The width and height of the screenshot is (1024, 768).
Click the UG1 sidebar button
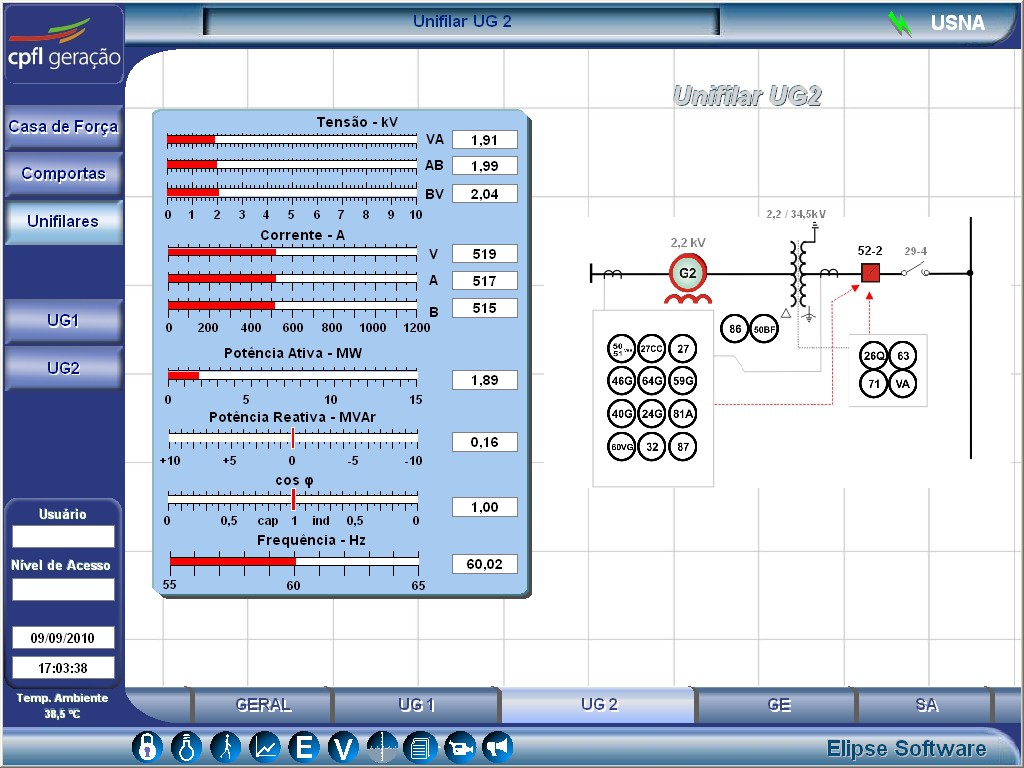pos(63,321)
